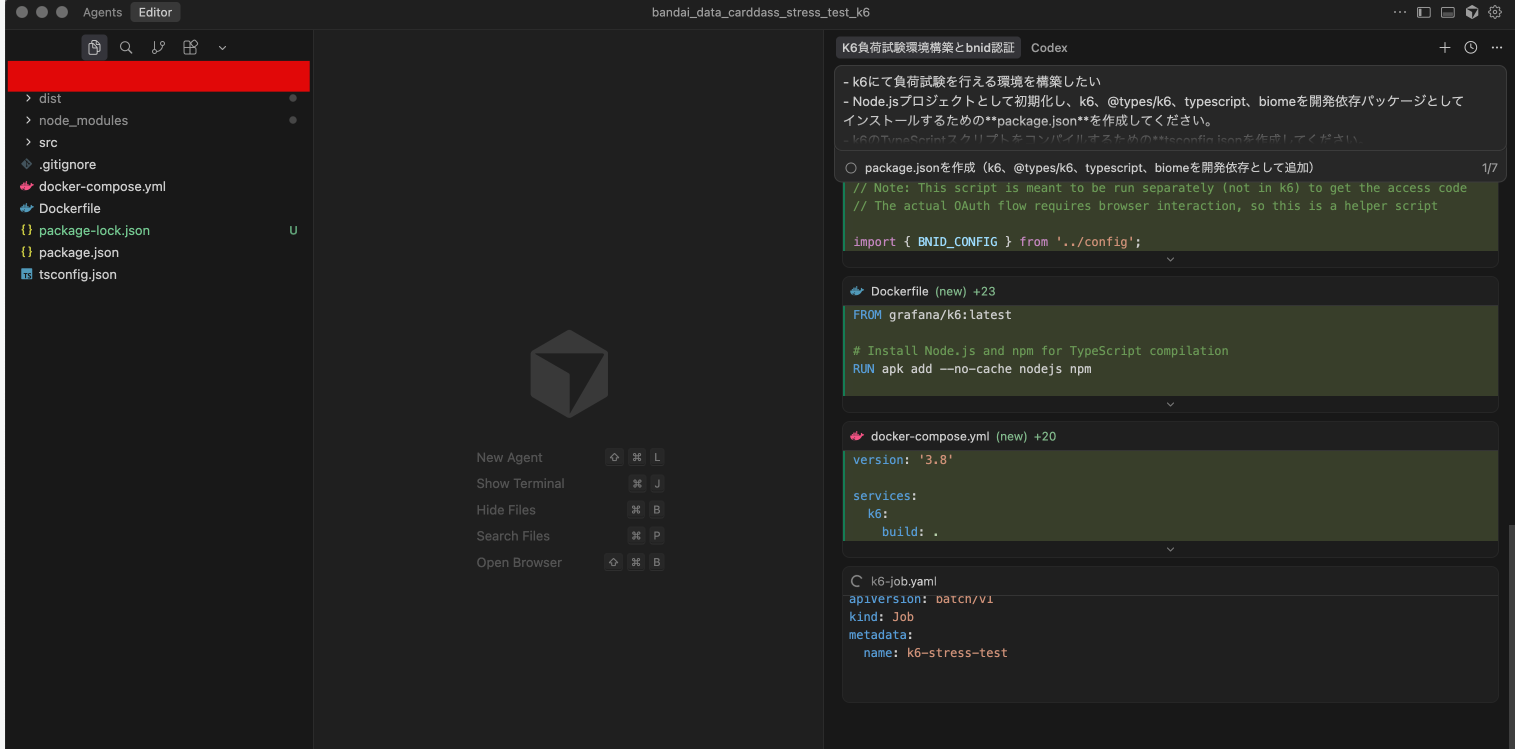Click the pink docker-compose.yml whale icon in Explorer
The height and width of the screenshot is (749, 1515).
coord(27,186)
